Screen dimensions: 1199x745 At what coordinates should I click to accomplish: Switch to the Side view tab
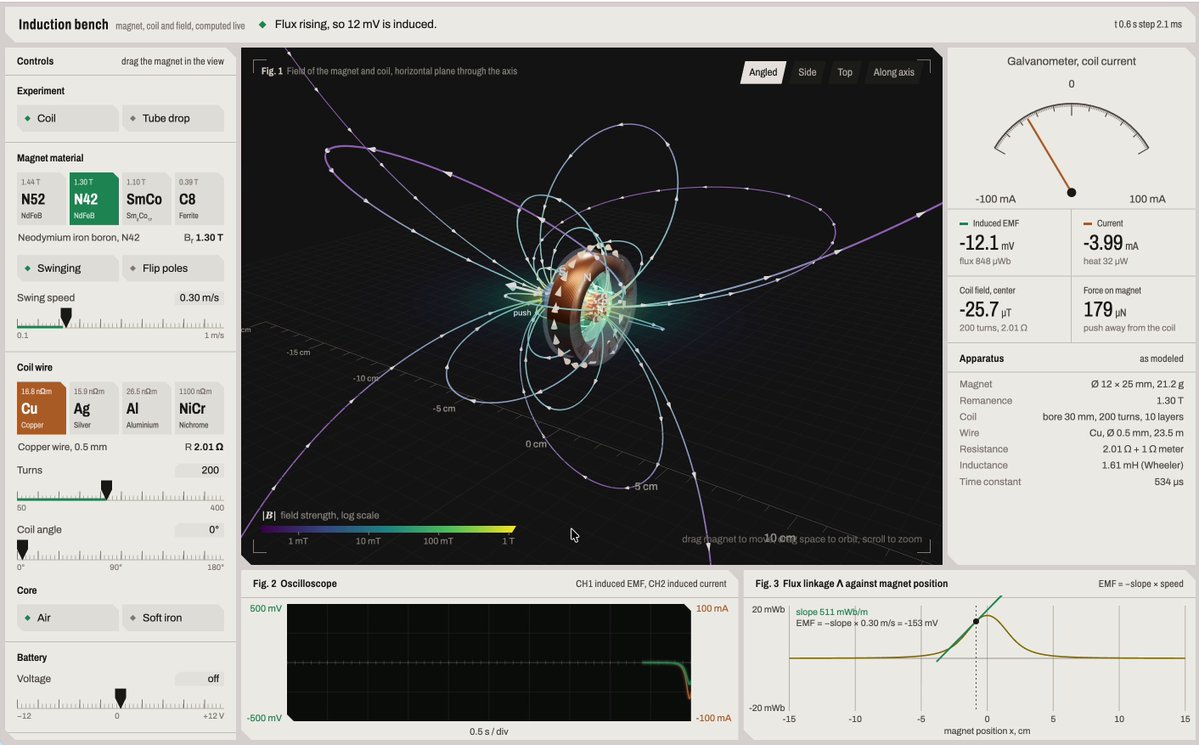(807, 72)
